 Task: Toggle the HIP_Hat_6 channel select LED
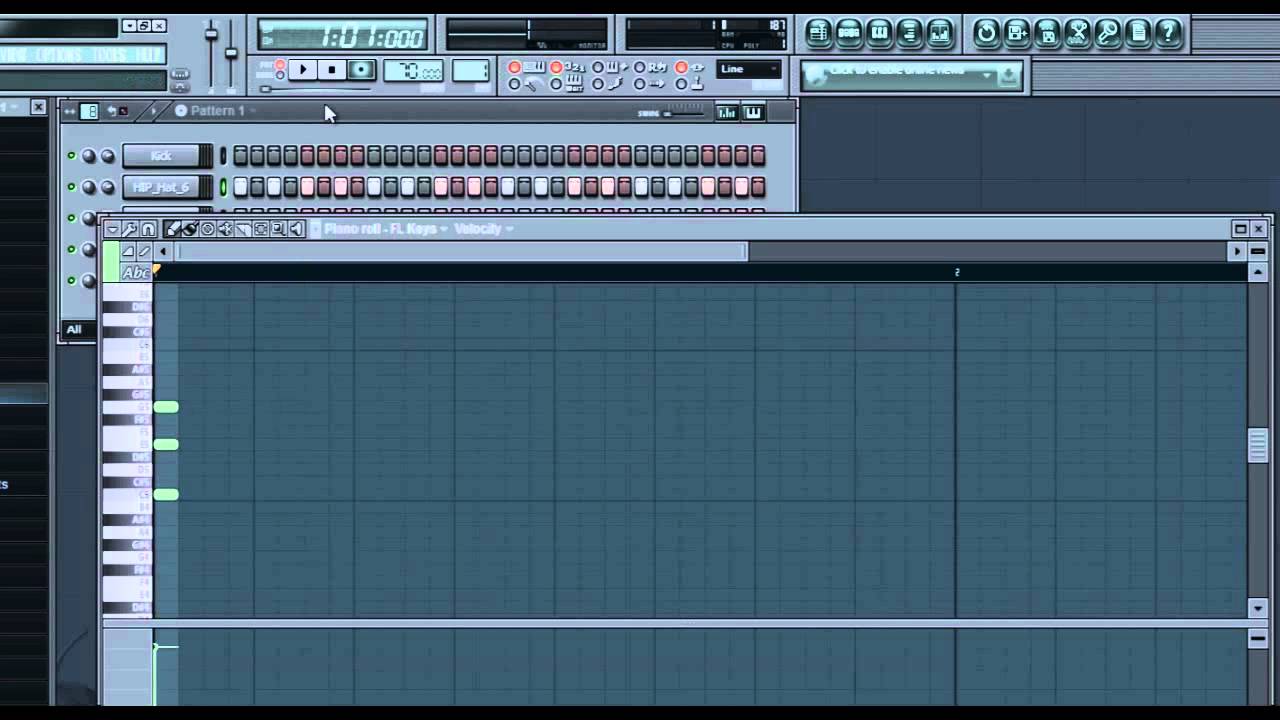click(x=223, y=187)
